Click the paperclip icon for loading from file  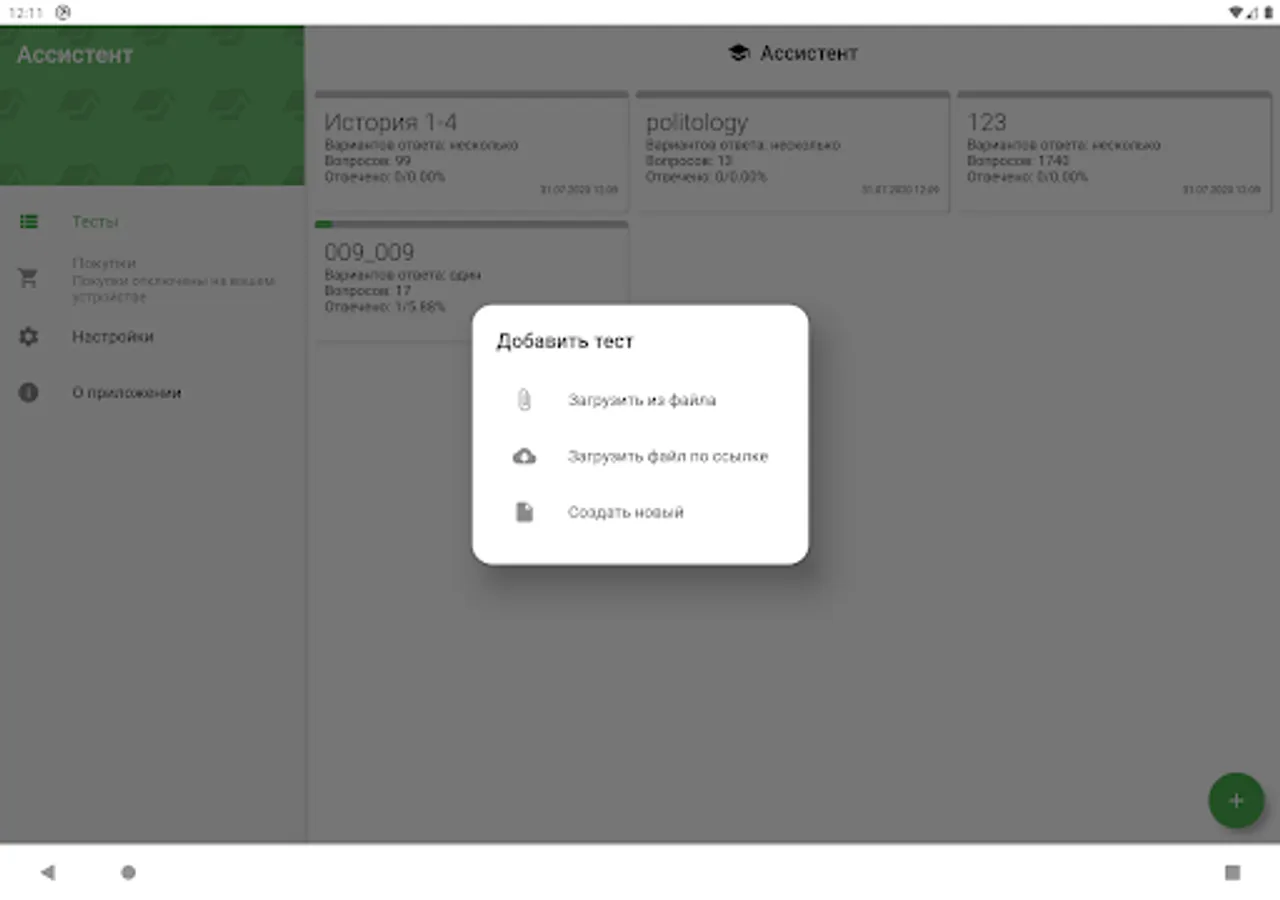tap(524, 400)
